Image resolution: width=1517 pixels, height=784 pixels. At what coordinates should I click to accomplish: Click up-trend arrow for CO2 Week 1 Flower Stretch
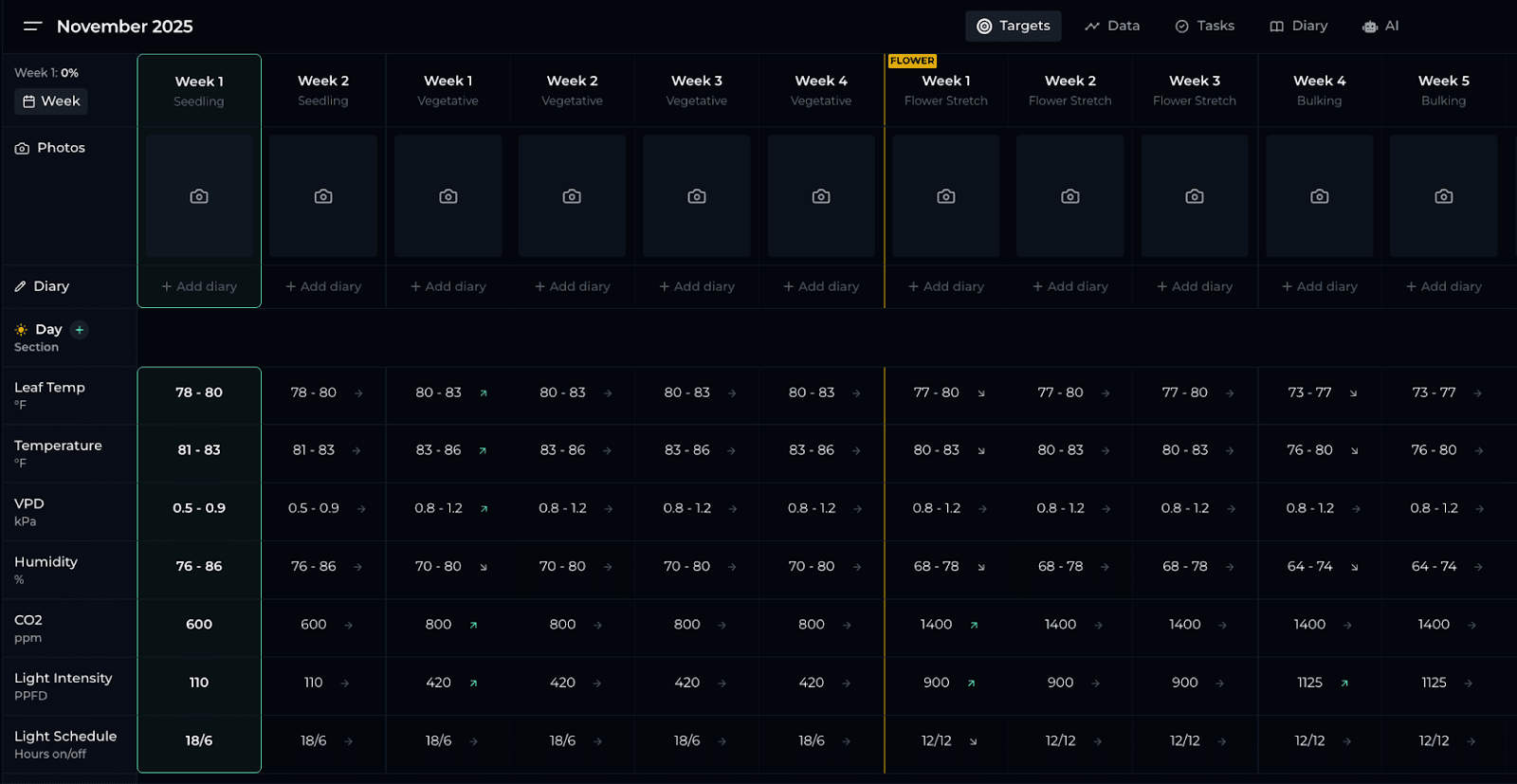click(974, 626)
